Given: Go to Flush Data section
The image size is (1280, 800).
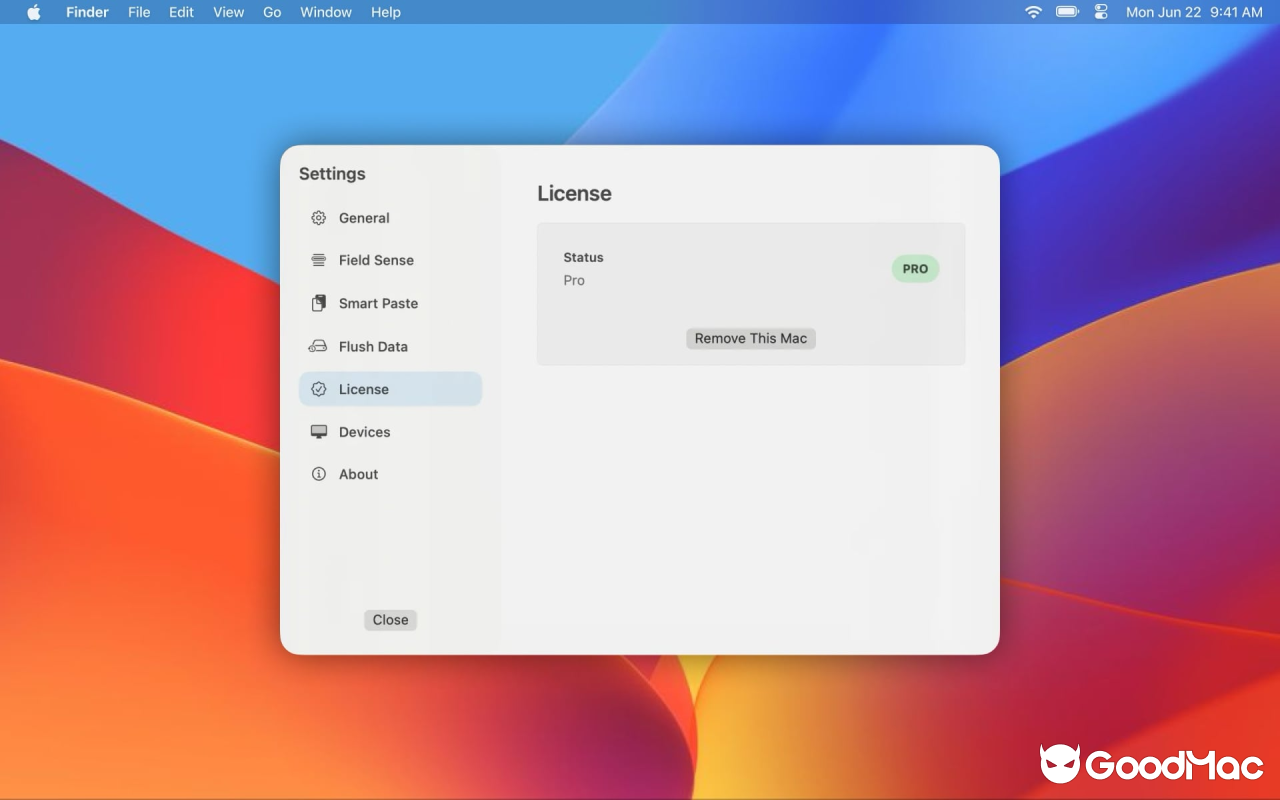Looking at the screenshot, I should pos(390,346).
